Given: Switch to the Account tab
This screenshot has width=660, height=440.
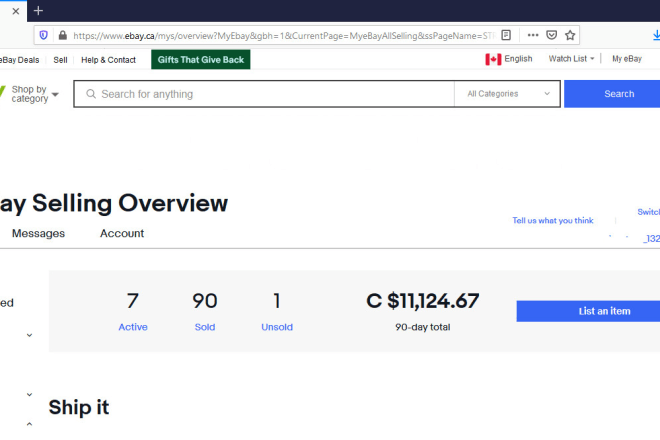Looking at the screenshot, I should (x=122, y=233).
